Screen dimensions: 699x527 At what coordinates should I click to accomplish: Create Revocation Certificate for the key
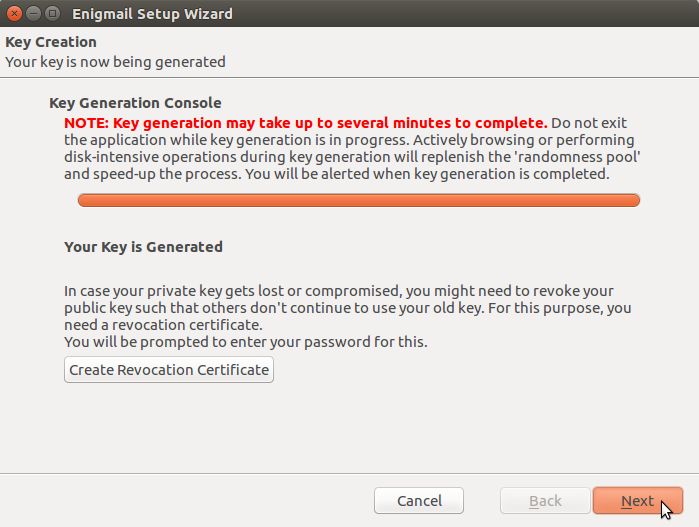pos(169,370)
